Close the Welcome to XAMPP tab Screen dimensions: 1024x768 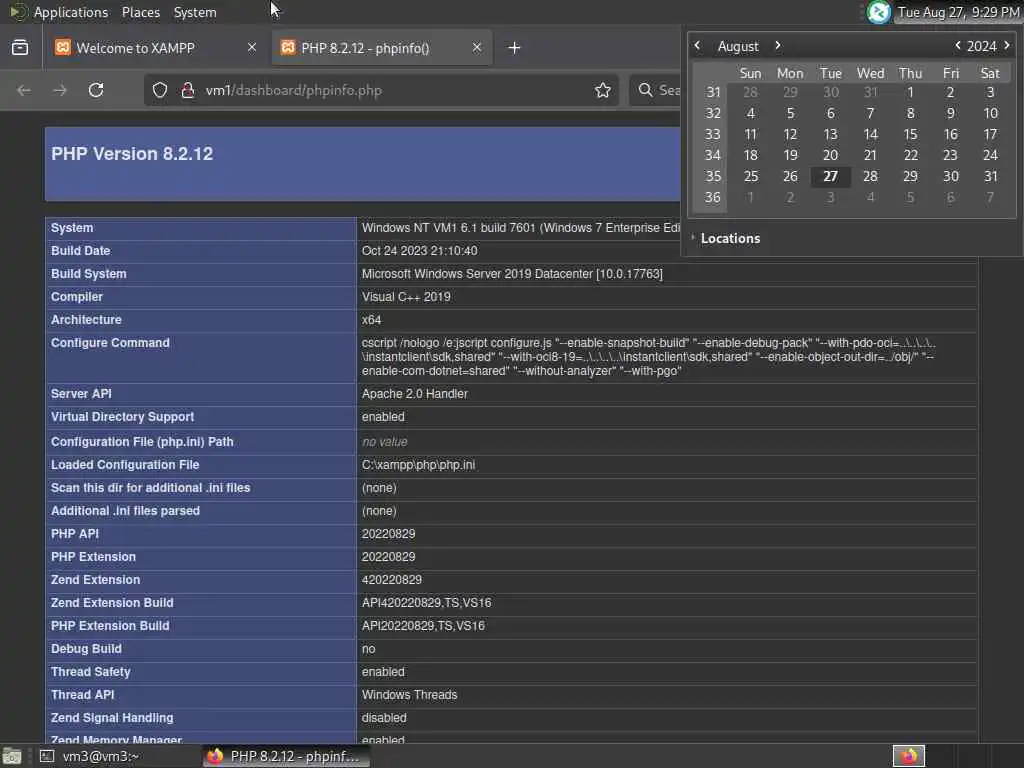click(252, 48)
